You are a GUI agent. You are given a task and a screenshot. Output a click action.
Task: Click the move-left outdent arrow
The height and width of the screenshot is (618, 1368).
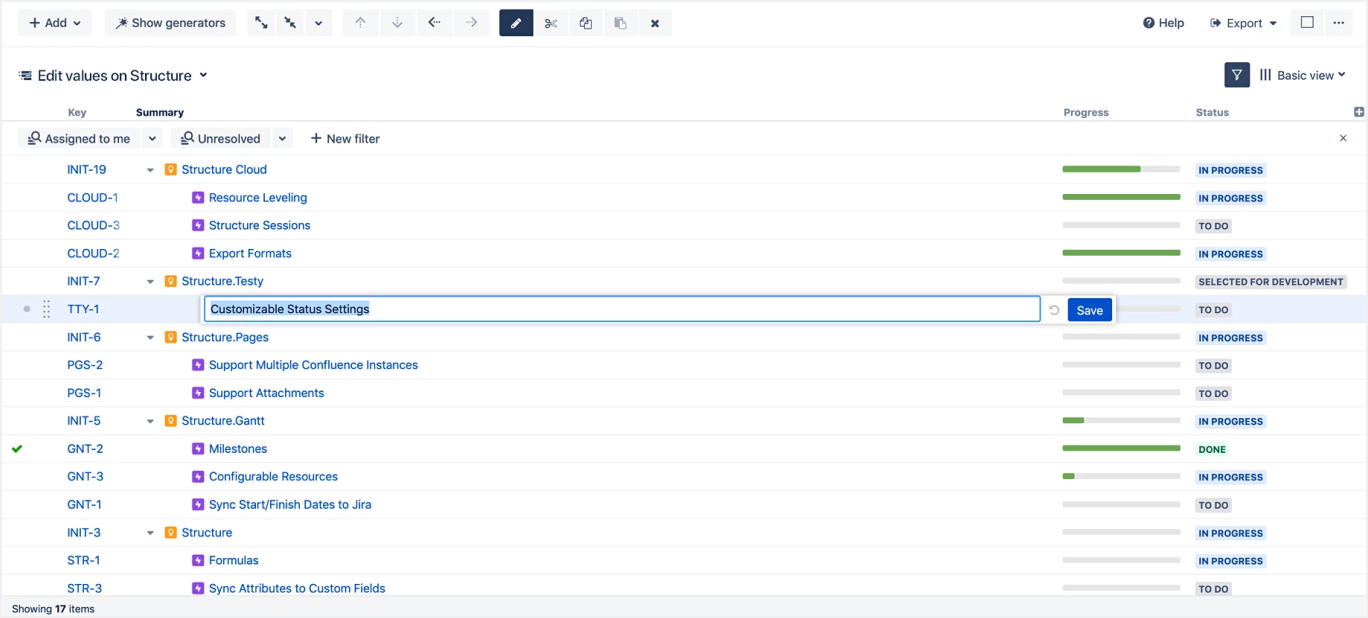coord(434,23)
